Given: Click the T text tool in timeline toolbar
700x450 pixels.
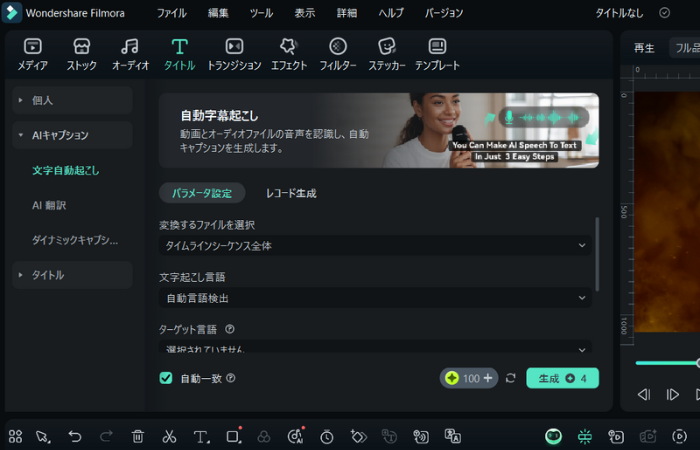Looking at the screenshot, I should click(x=201, y=436).
